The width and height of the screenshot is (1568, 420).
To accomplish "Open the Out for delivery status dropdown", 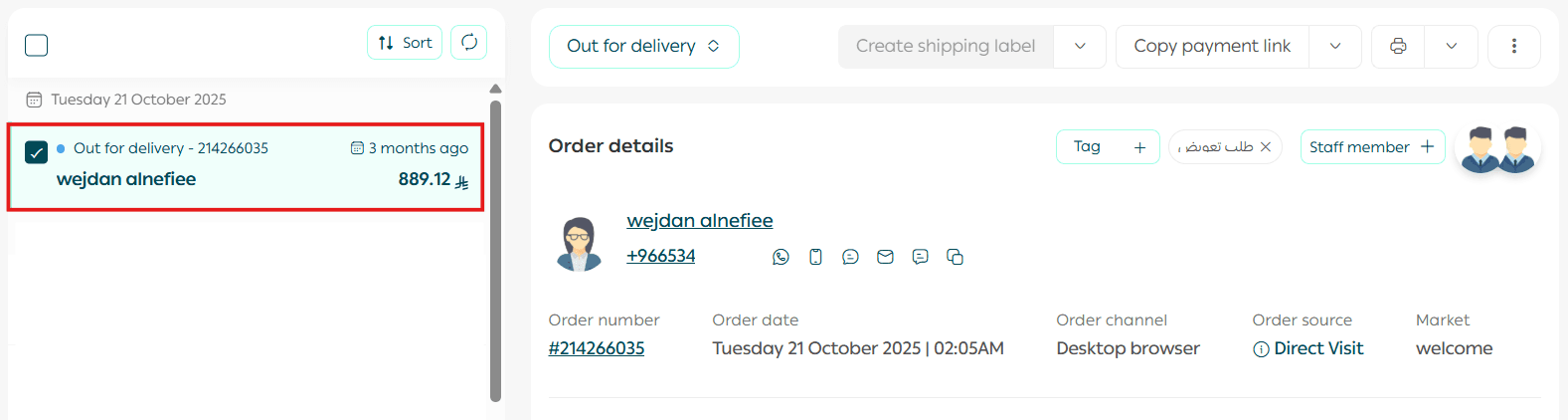I will [x=643, y=47].
